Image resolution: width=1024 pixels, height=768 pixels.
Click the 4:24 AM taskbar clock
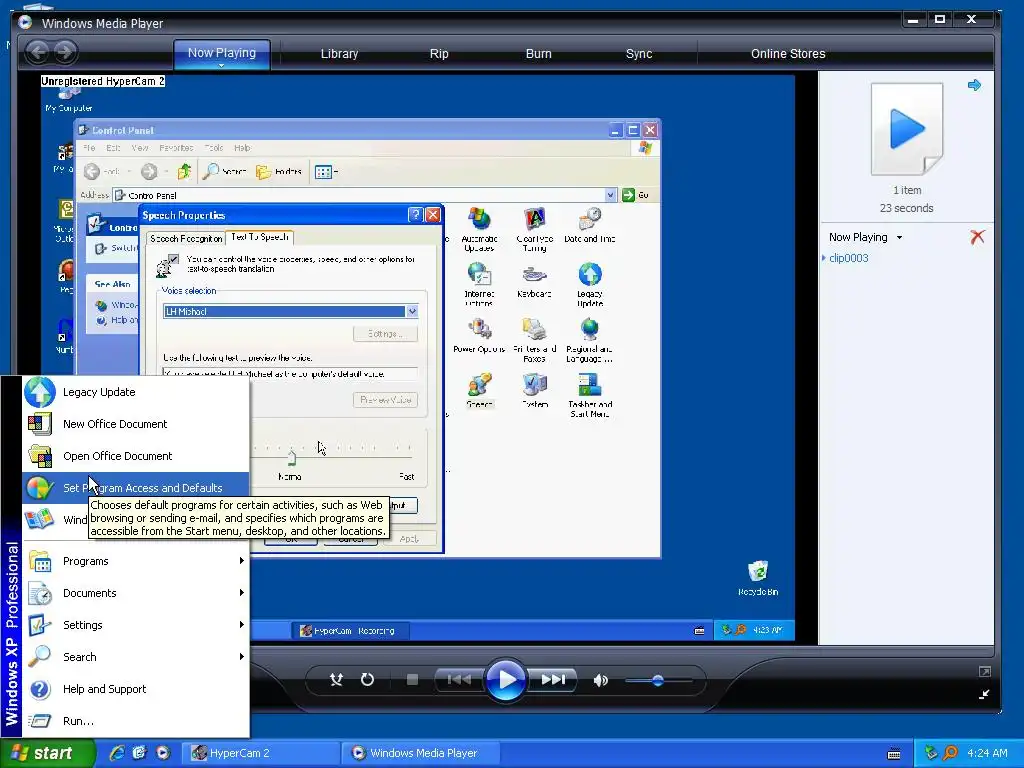[x=987, y=753]
